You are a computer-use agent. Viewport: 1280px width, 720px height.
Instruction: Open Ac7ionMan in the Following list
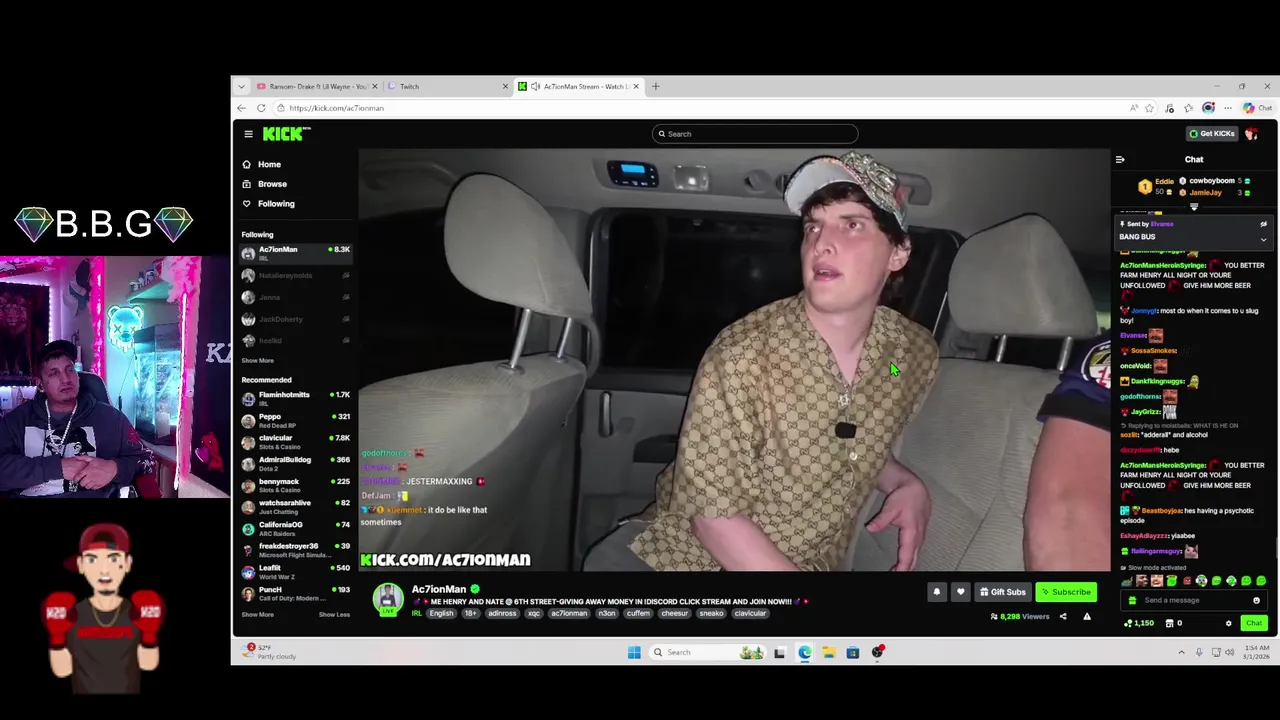tap(295, 253)
